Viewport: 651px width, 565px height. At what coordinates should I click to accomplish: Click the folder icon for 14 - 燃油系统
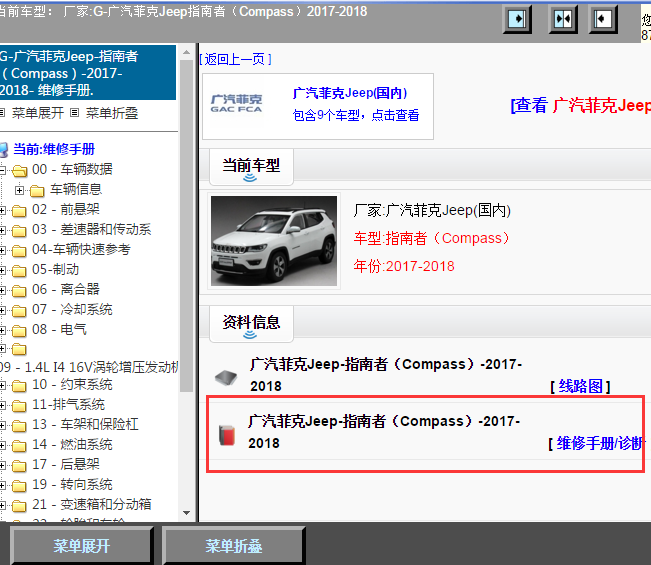pos(19,446)
